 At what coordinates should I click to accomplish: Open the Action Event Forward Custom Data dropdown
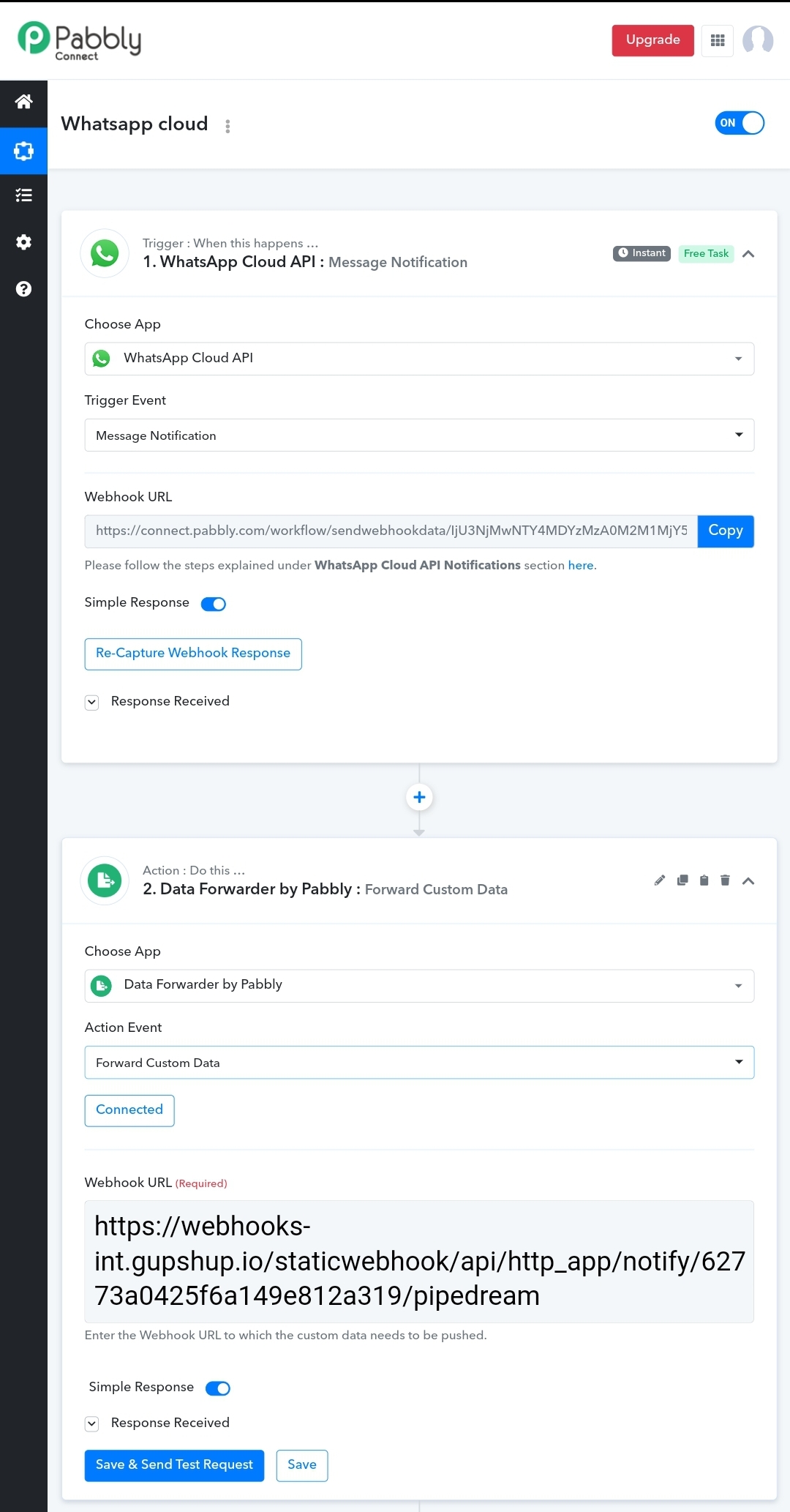tap(419, 1063)
